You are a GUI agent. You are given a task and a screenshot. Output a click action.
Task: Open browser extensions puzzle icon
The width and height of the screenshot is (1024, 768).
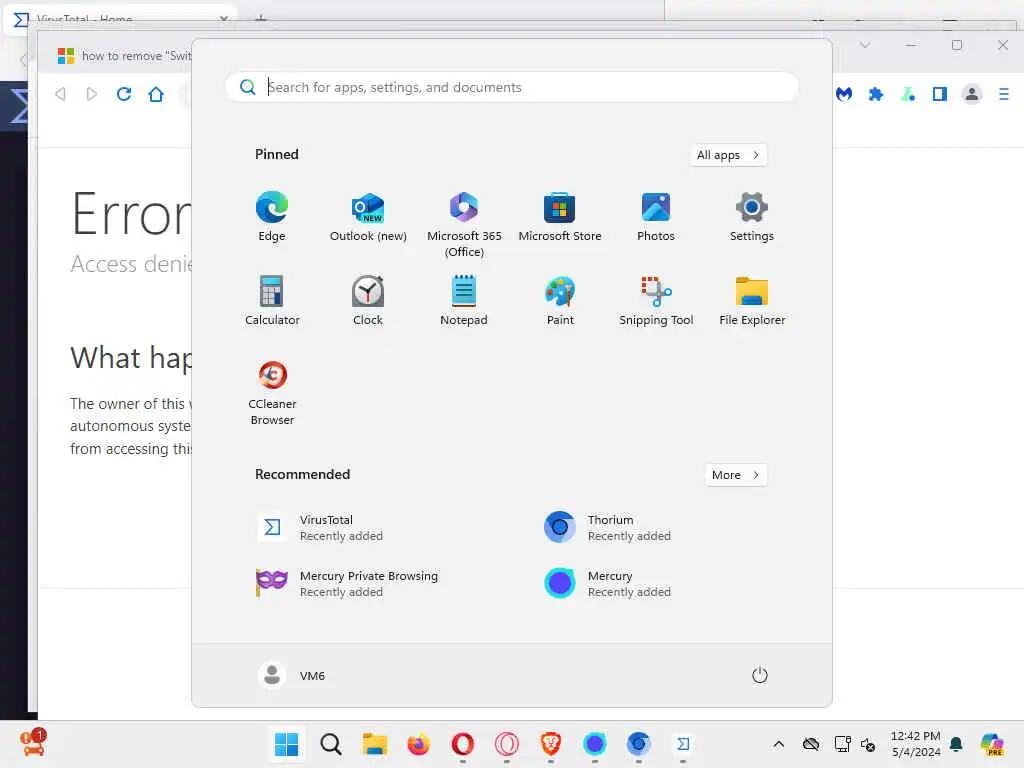pyautogui.click(x=876, y=94)
